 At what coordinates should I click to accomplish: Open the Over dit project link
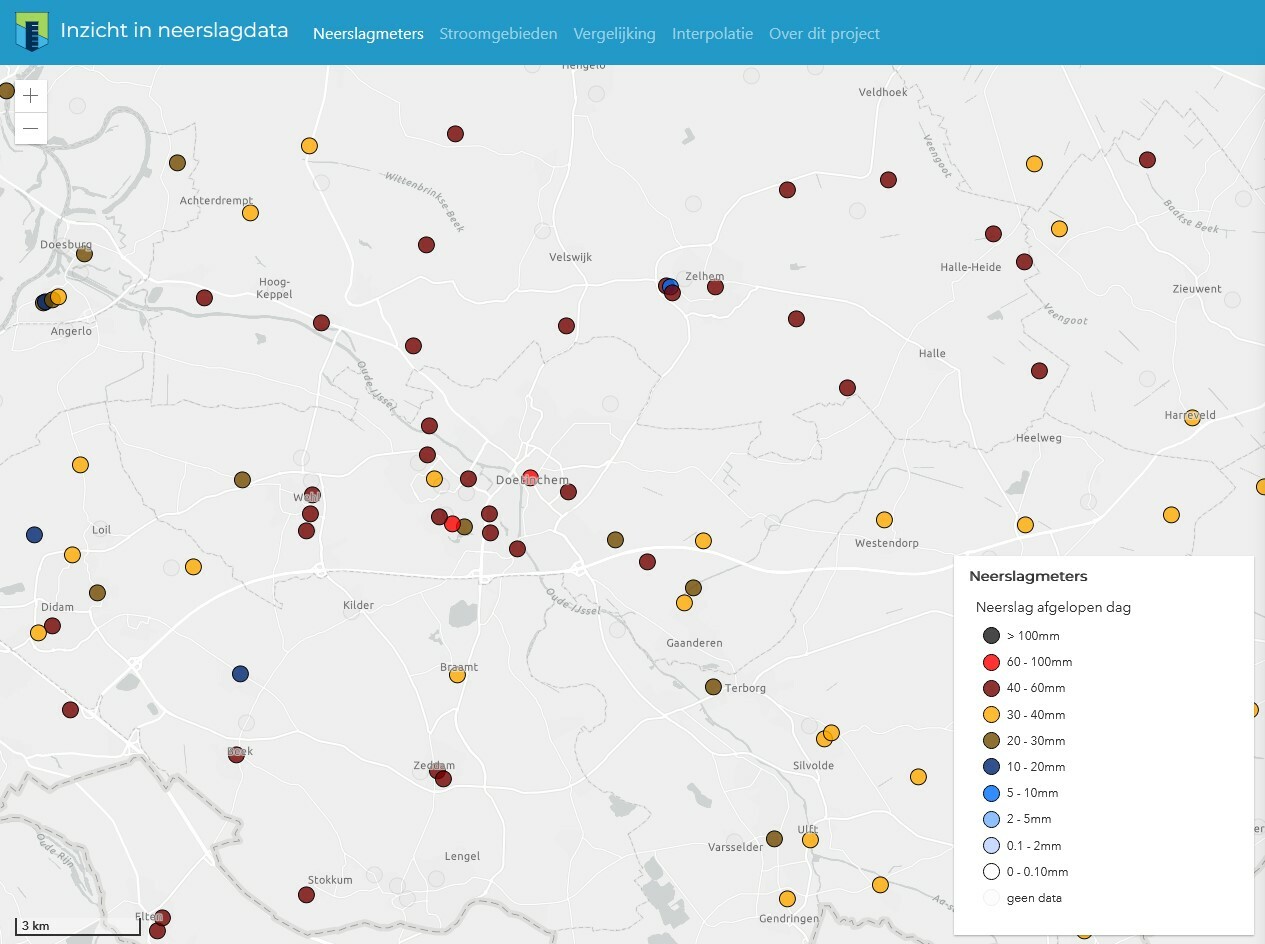coord(824,34)
